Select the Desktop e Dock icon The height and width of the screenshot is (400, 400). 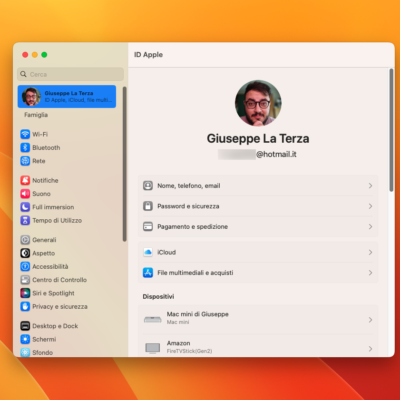click(x=25, y=326)
